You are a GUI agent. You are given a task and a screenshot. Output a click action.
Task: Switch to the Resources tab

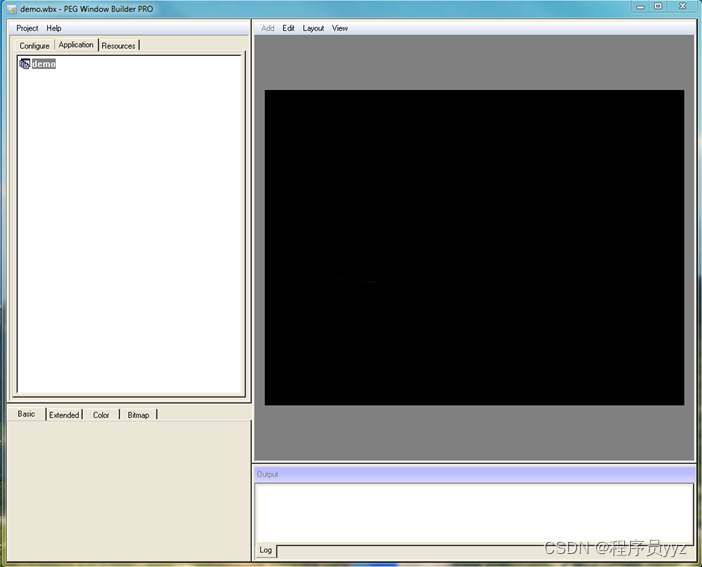(x=118, y=46)
